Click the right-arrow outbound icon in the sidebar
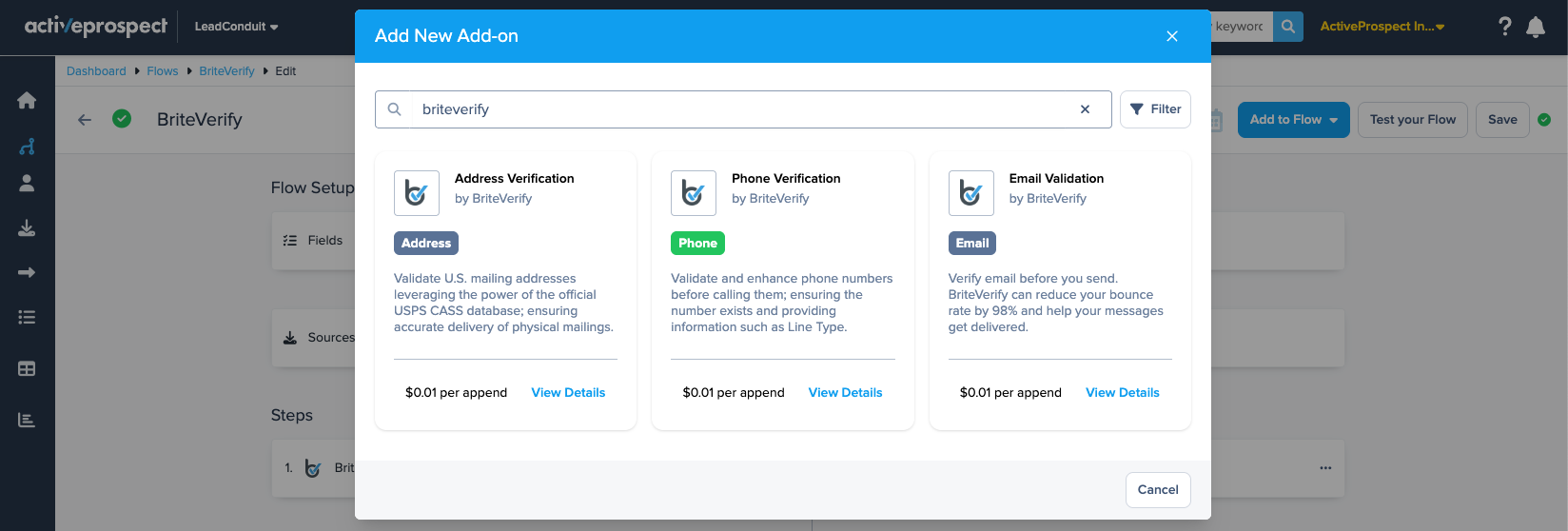1568x531 pixels. click(x=27, y=273)
